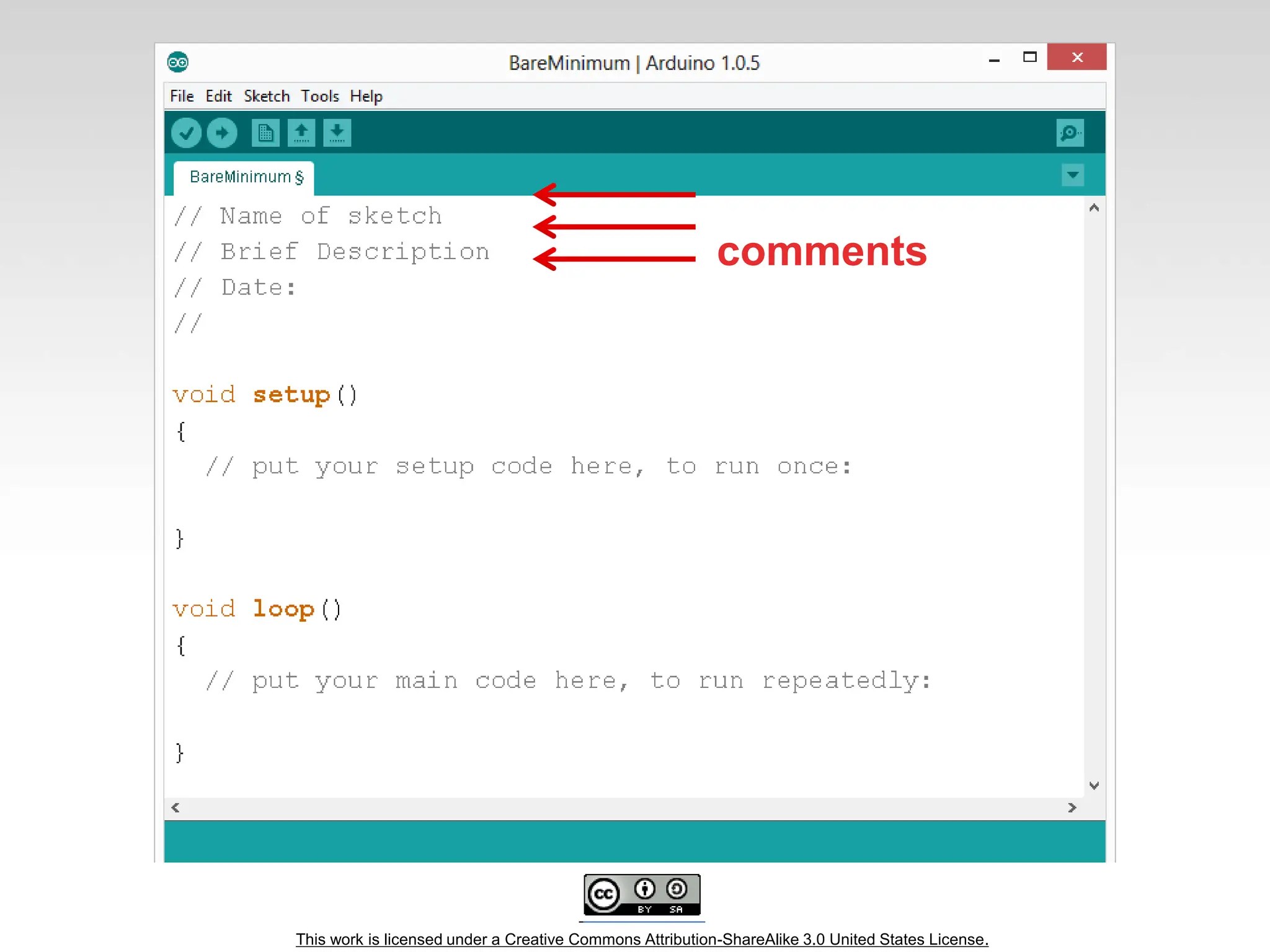Expand the tab options dropdown arrow
Image resolution: width=1270 pixels, height=952 pixels.
pyautogui.click(x=1073, y=175)
